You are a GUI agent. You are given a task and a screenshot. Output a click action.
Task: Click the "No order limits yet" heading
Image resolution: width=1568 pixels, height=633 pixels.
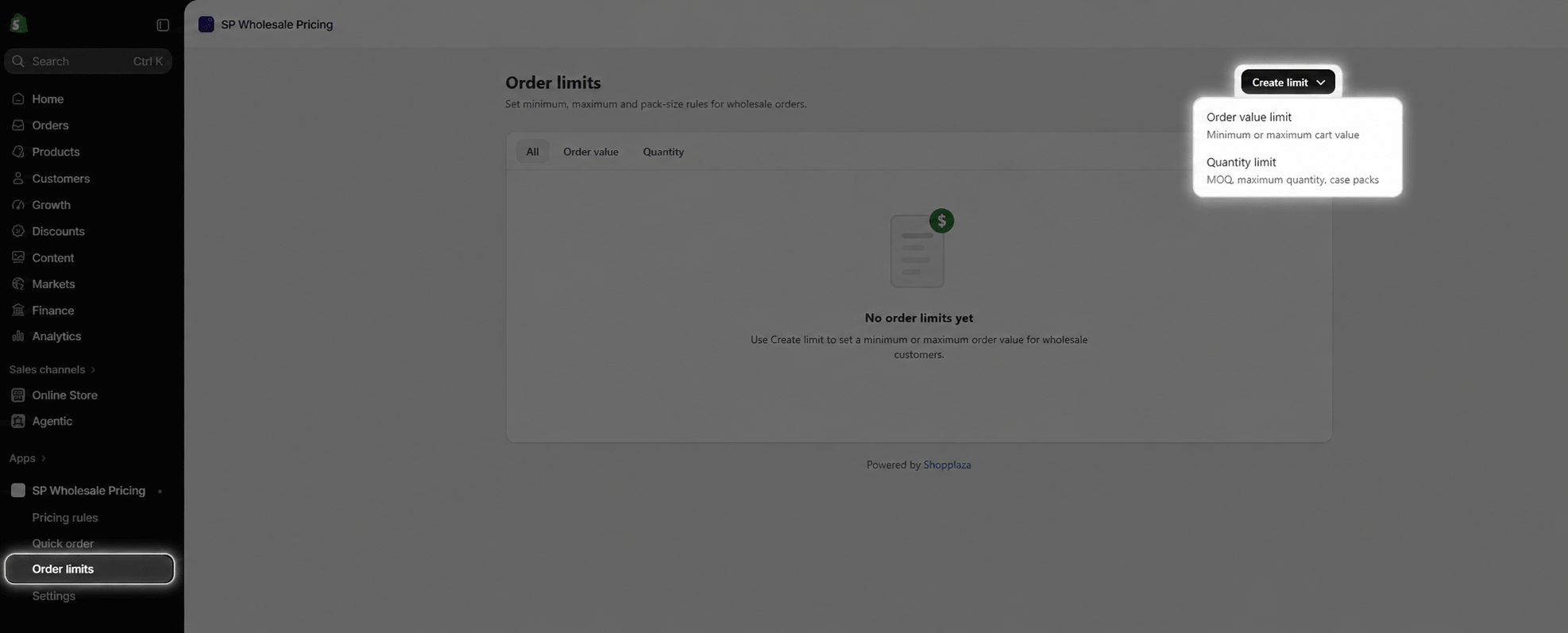click(919, 318)
